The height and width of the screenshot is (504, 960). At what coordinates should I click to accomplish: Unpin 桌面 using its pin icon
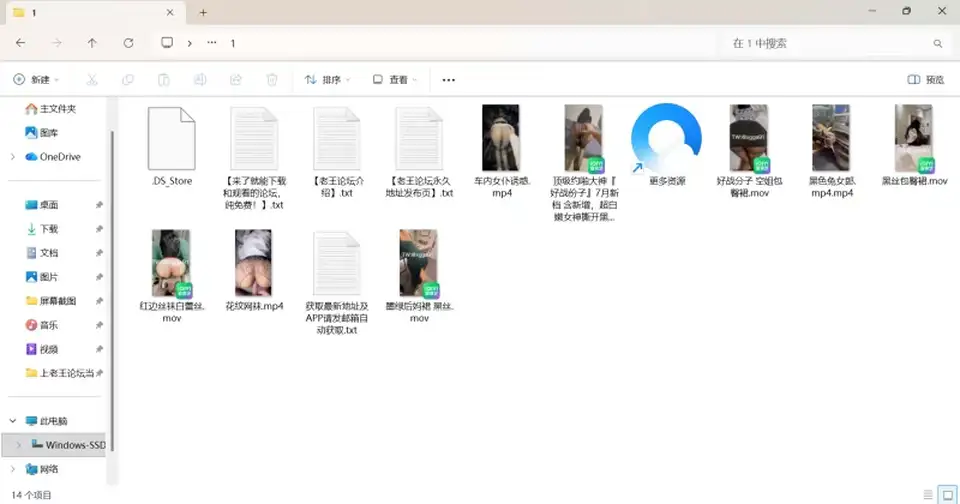pyautogui.click(x=99, y=205)
